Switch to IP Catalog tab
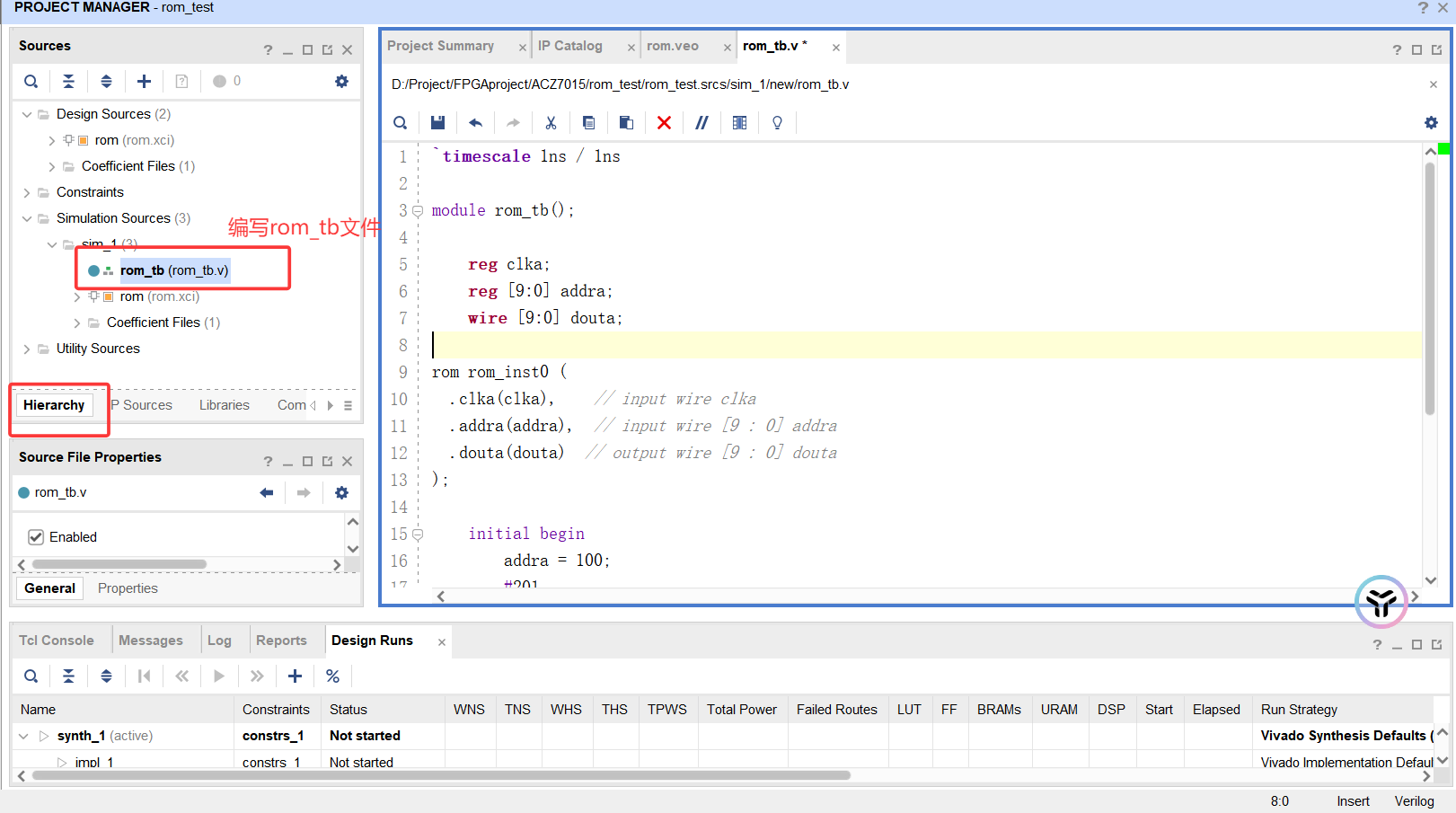 tap(570, 46)
